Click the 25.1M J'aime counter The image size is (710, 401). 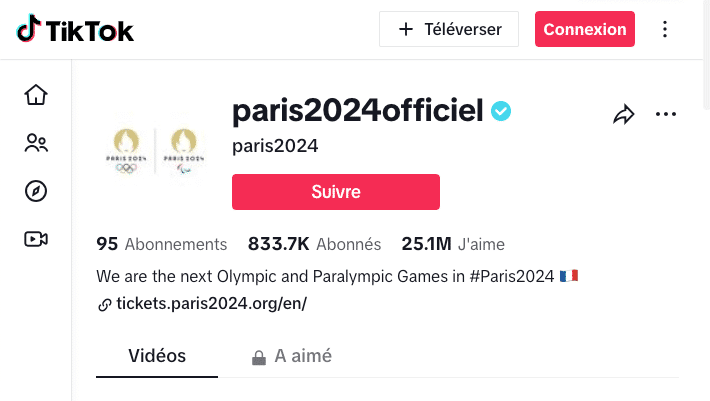click(453, 244)
